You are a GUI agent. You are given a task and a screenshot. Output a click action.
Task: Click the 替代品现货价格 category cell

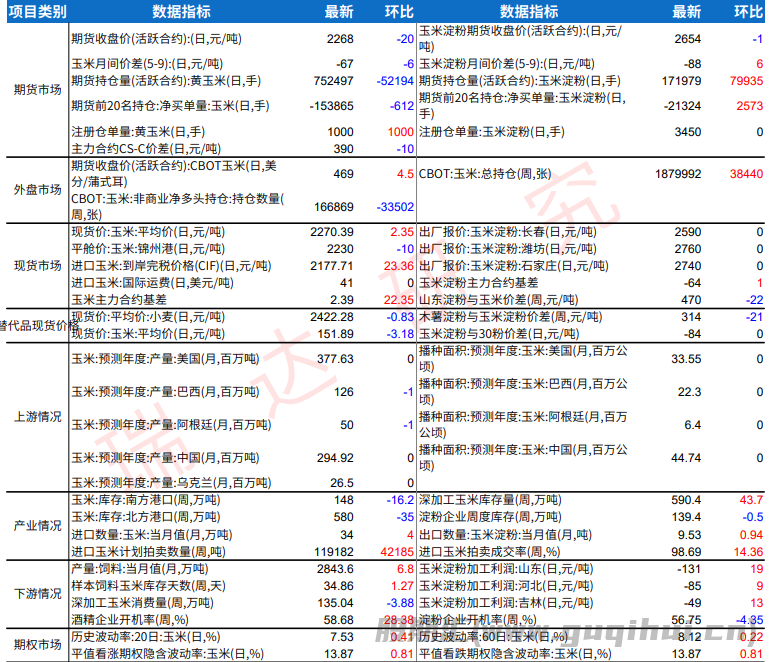(34, 325)
